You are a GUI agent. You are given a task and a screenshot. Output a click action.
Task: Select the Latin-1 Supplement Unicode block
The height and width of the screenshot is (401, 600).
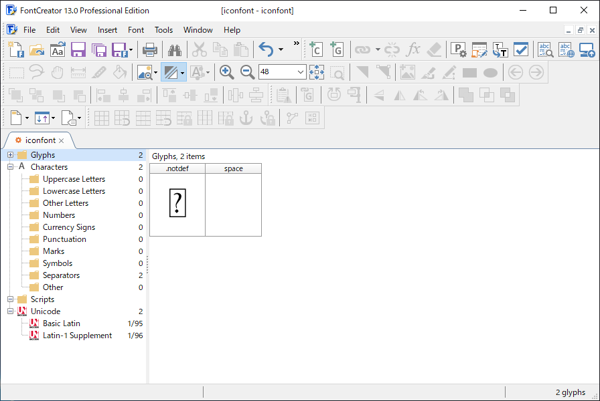pyautogui.click(x=77, y=335)
